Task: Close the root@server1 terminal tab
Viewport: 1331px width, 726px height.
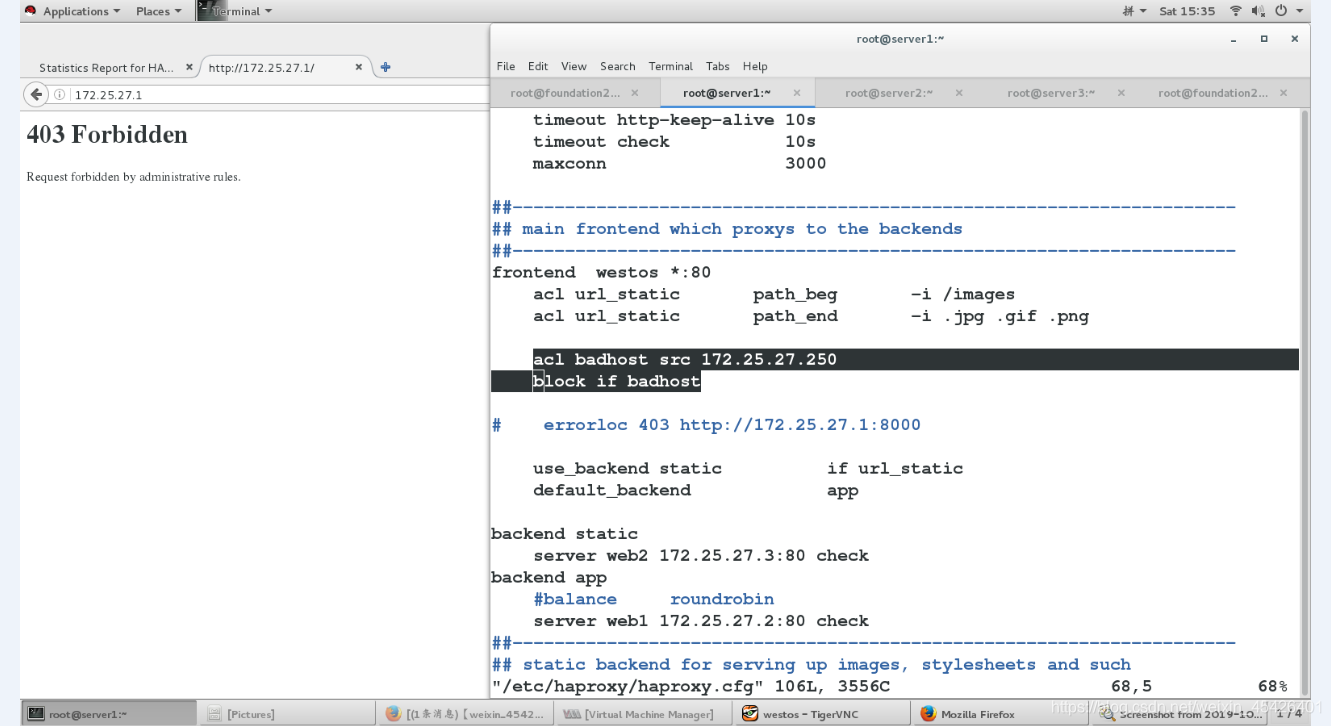Action: tap(797, 93)
